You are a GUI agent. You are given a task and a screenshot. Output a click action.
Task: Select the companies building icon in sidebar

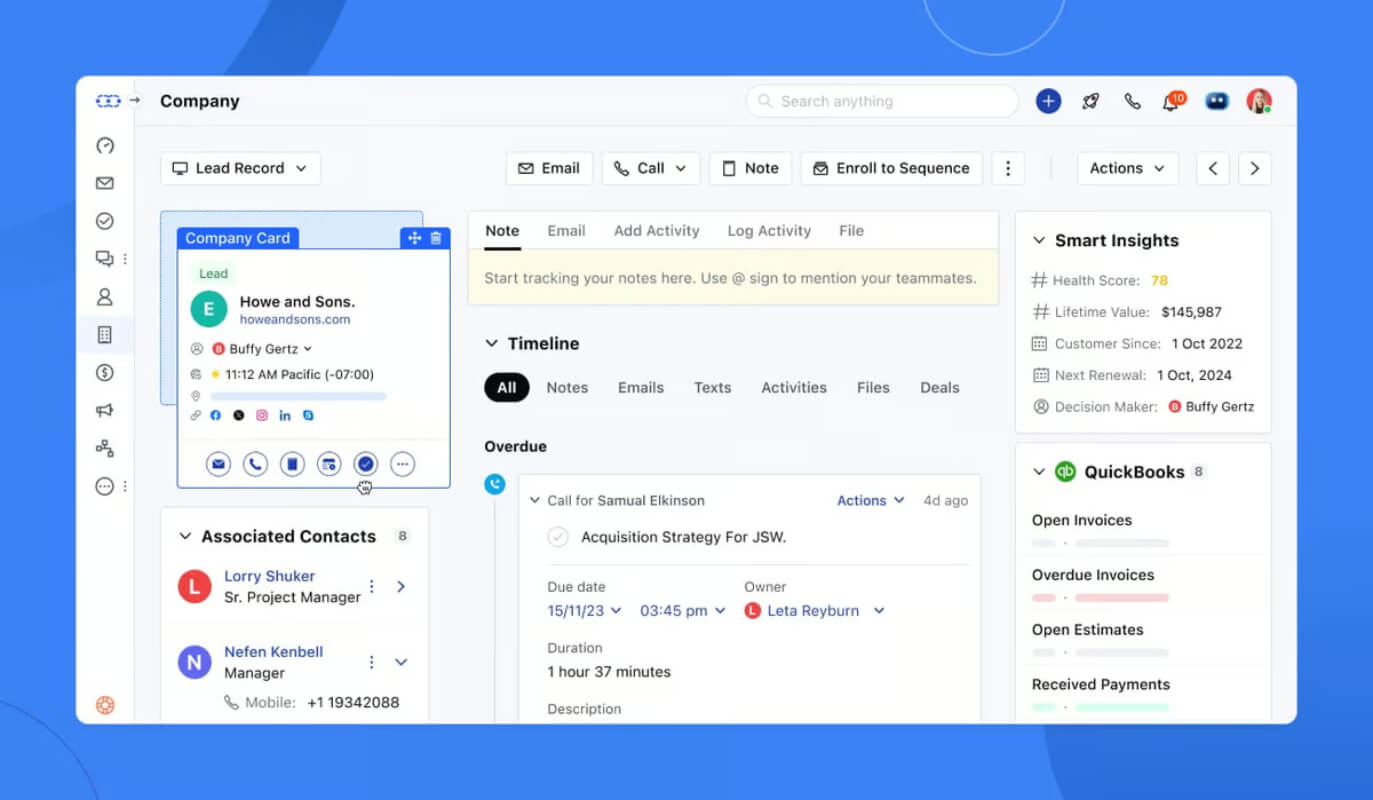pos(105,335)
